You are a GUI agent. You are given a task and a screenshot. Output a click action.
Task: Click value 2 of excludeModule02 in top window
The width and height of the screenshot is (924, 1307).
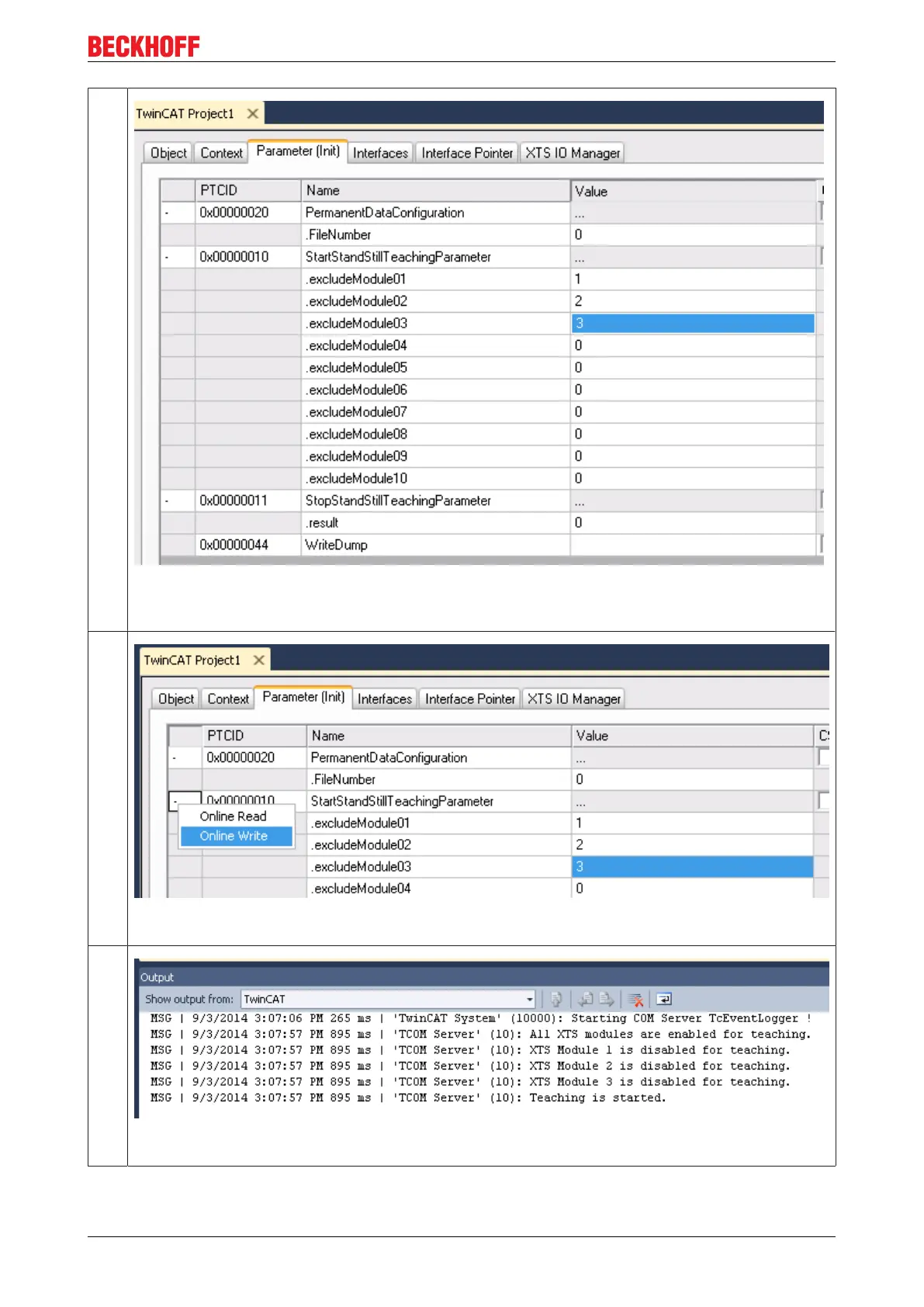693,301
